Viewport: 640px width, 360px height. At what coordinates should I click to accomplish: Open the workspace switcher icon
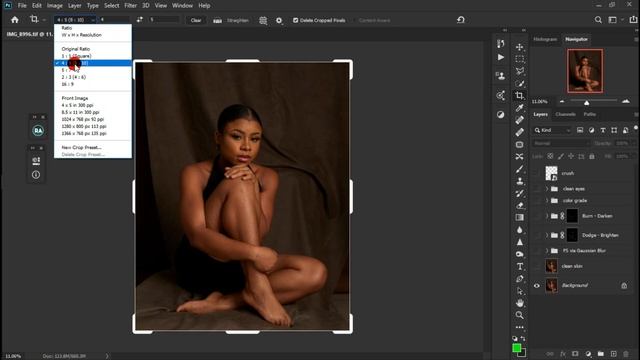tap(613, 20)
